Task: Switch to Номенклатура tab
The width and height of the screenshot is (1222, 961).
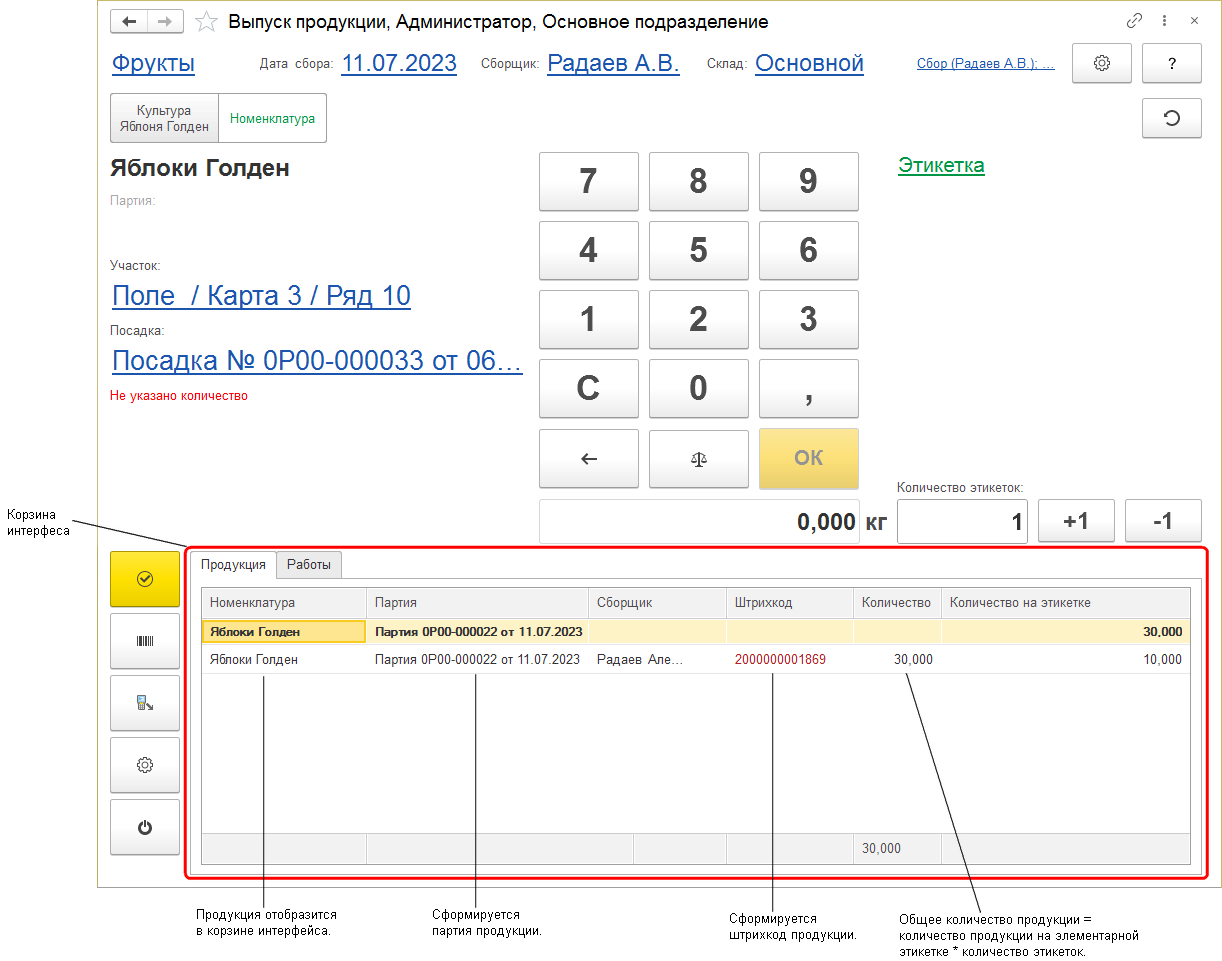Action: [x=272, y=119]
